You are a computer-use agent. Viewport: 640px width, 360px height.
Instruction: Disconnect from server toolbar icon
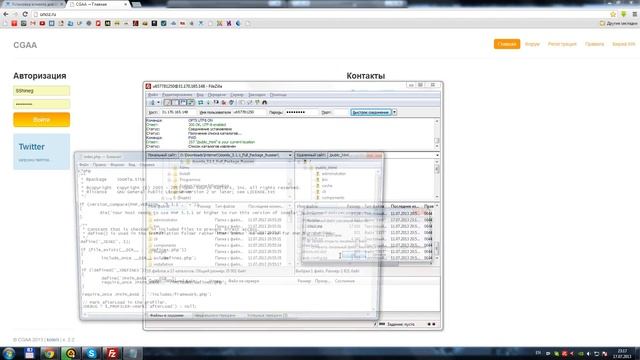click(223, 102)
